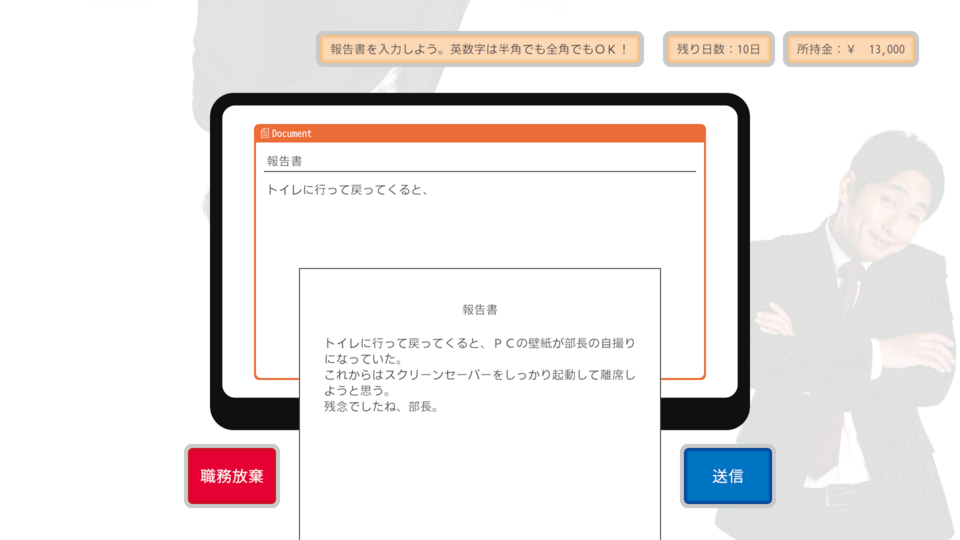Screen dimensions: 960x540
Task: Click the sample line mentioning ＰＣの壁紙
Action: click(x=479, y=343)
